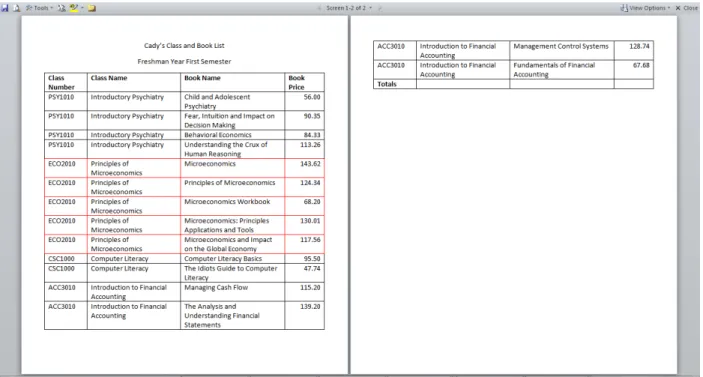Image resolution: width=703 pixels, height=377 pixels.
Task: Click Child and Adolescent Psychiatry book cell
Action: [x=232, y=101]
